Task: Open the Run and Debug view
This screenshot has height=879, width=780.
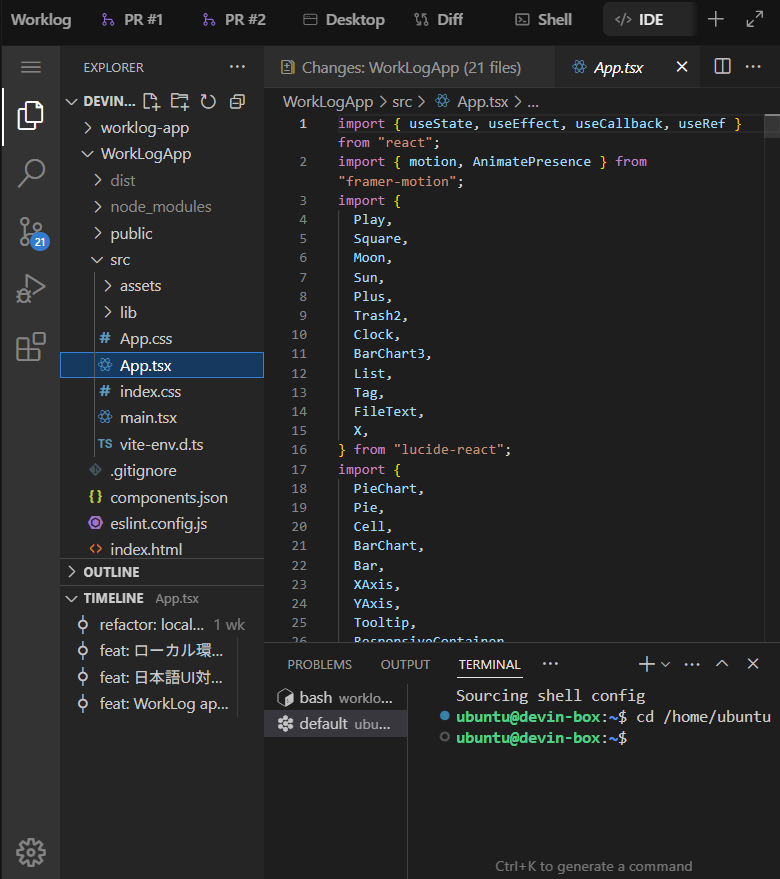Action: (31, 289)
